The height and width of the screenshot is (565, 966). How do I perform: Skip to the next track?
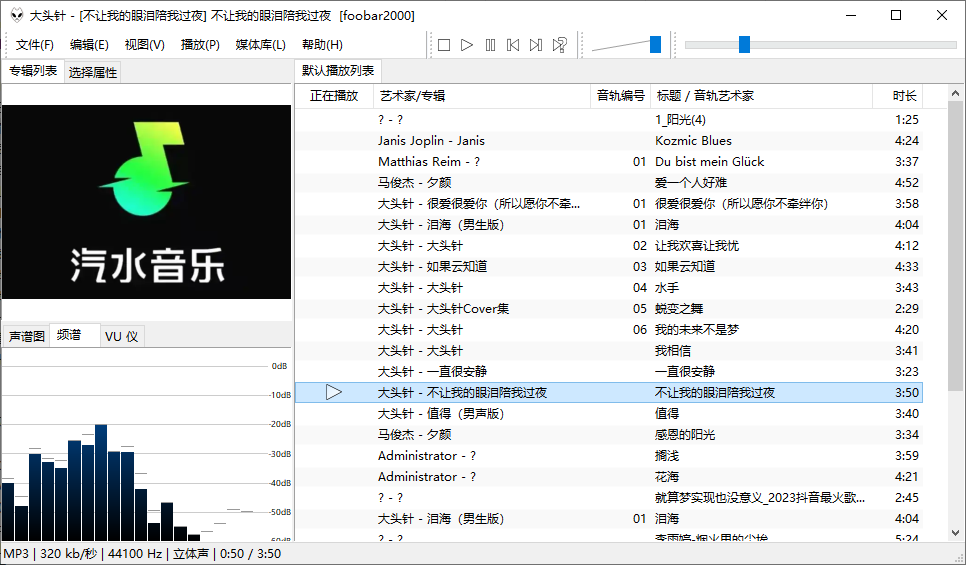(536, 45)
